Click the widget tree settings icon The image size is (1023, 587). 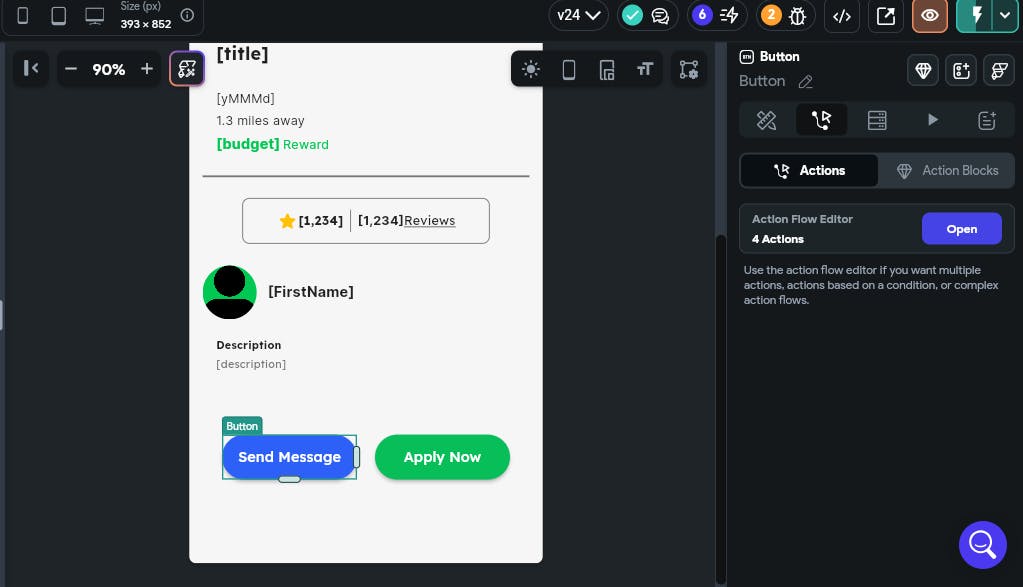[x=688, y=69]
